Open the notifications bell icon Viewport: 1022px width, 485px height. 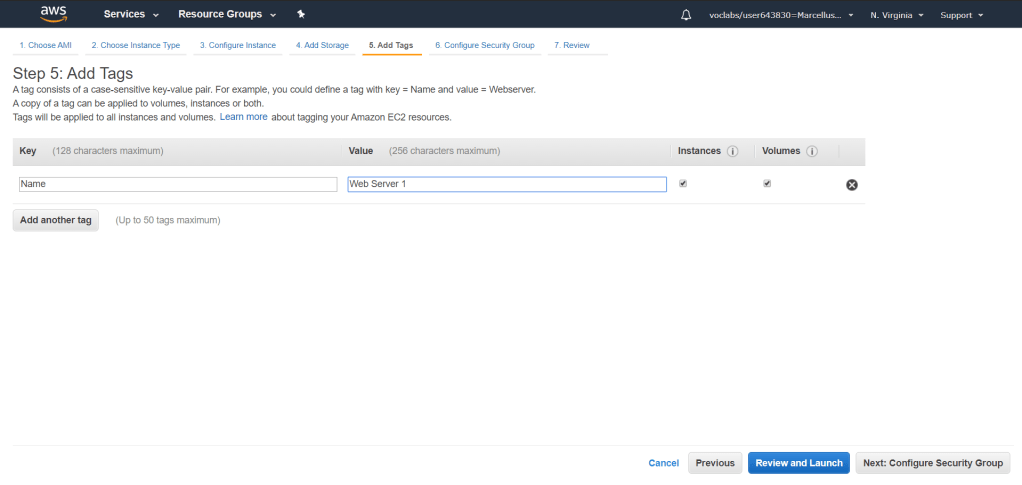point(686,15)
